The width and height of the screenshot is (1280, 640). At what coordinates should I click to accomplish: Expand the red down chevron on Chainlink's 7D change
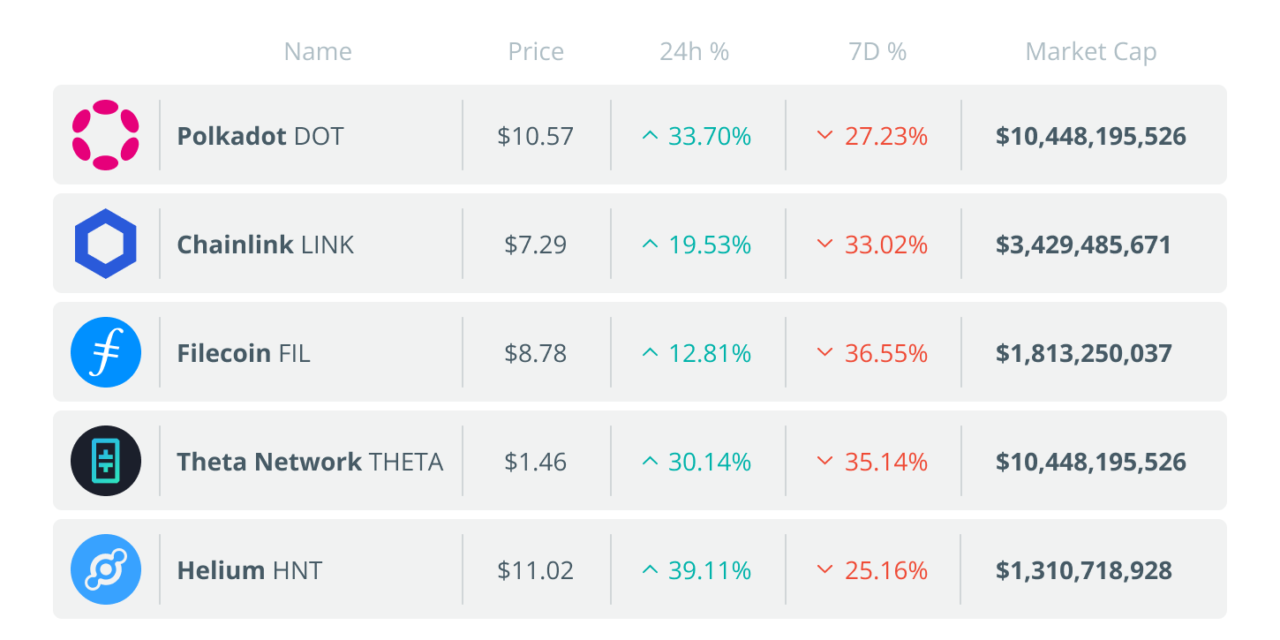pos(825,244)
